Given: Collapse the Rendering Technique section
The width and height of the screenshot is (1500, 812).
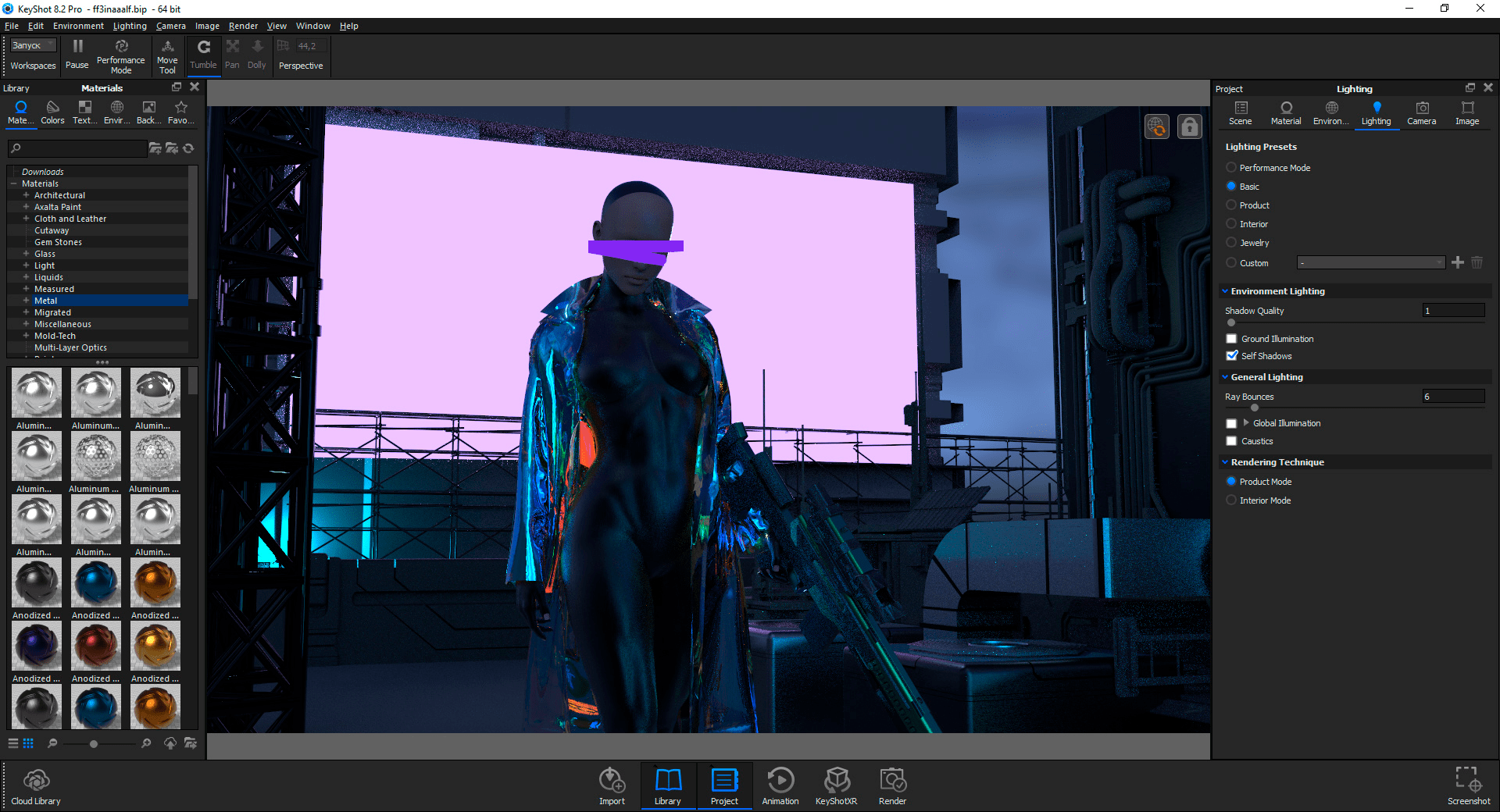Looking at the screenshot, I should (x=1225, y=462).
